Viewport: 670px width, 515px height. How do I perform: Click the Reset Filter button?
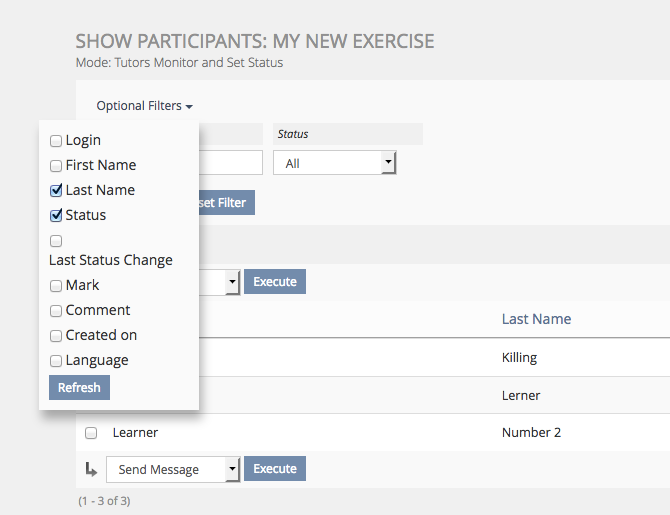click(x=226, y=203)
